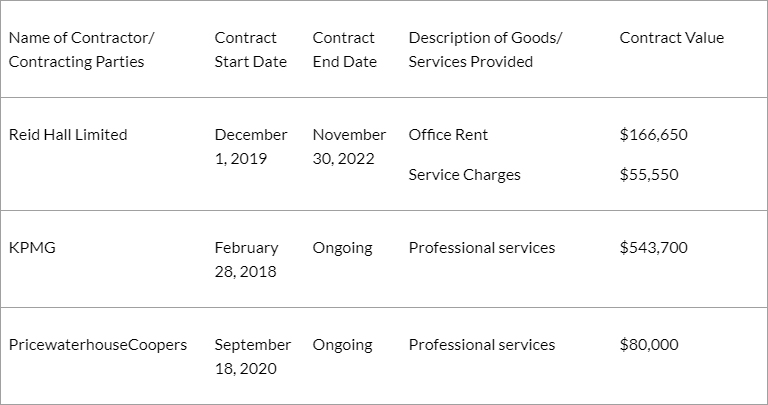Click the Name of Contractor column header
This screenshot has height=405, width=768.
pyautogui.click(x=81, y=49)
